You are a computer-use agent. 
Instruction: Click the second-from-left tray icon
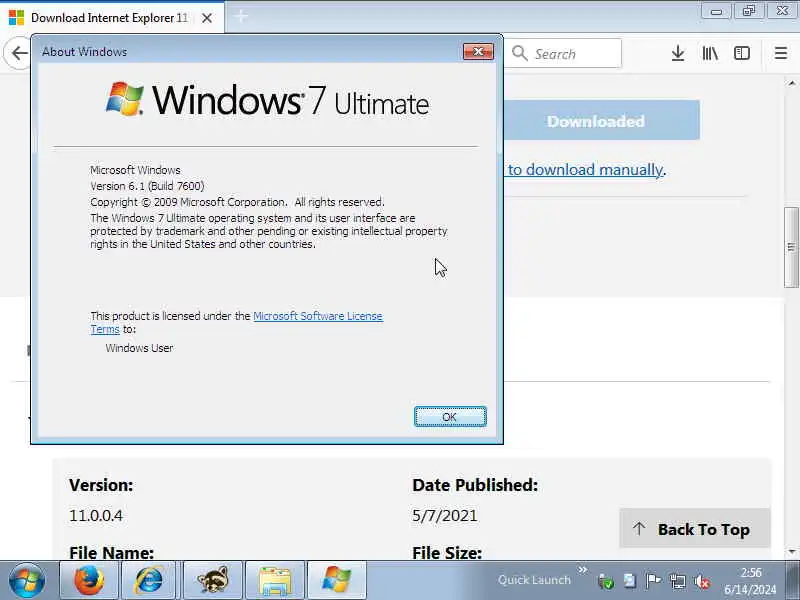tap(630, 581)
